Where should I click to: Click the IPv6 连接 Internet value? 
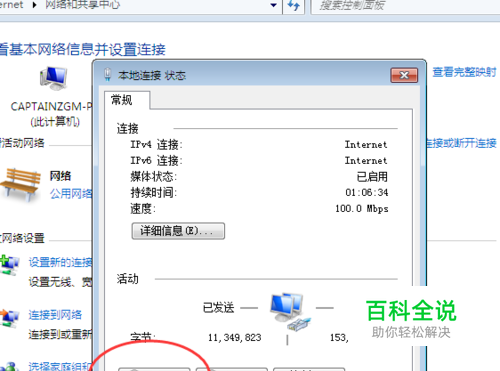366,161
